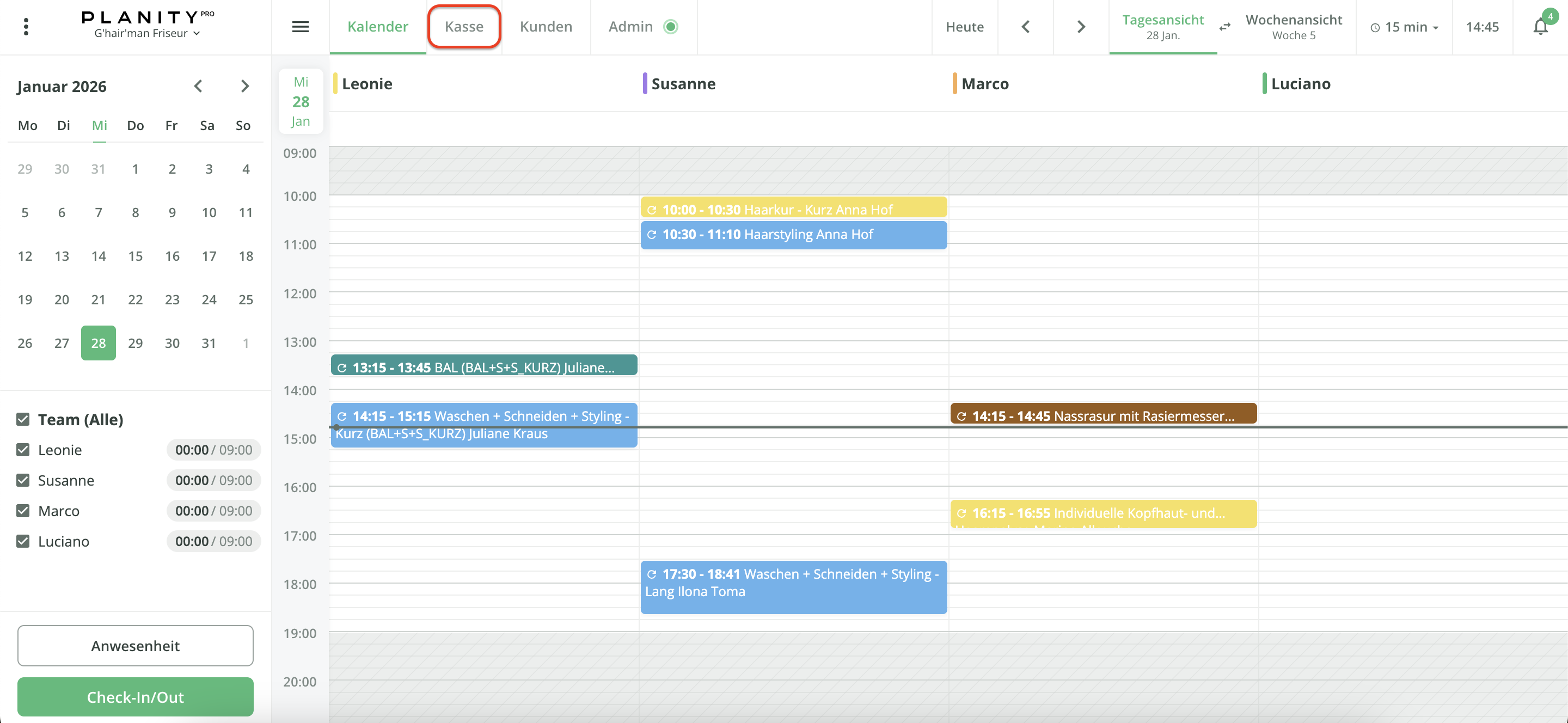Go to previous day arrow in toolbar
Screen dimensions: 1568x723
tap(1026, 27)
